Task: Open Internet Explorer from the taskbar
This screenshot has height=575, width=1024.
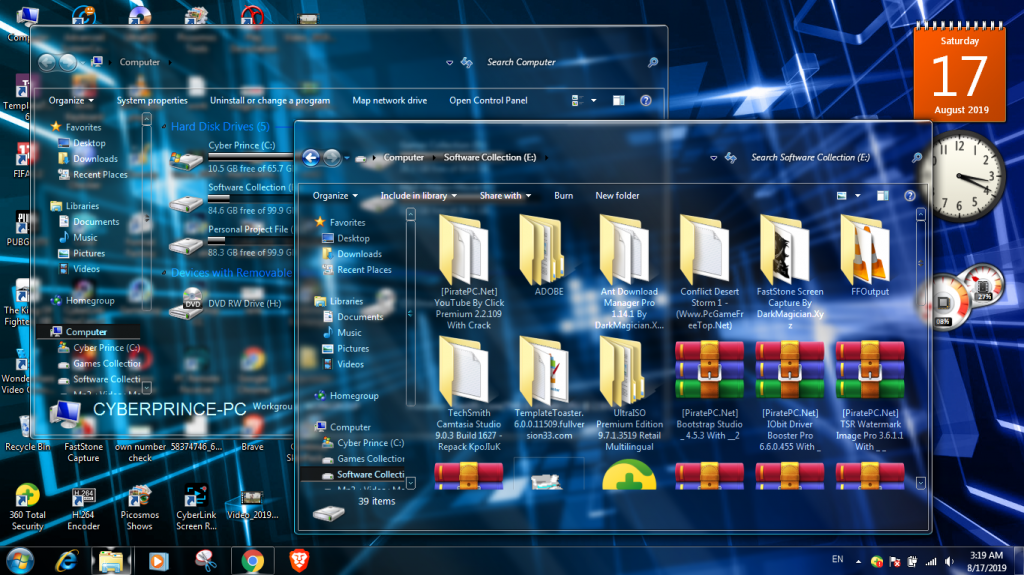Action: 66,561
